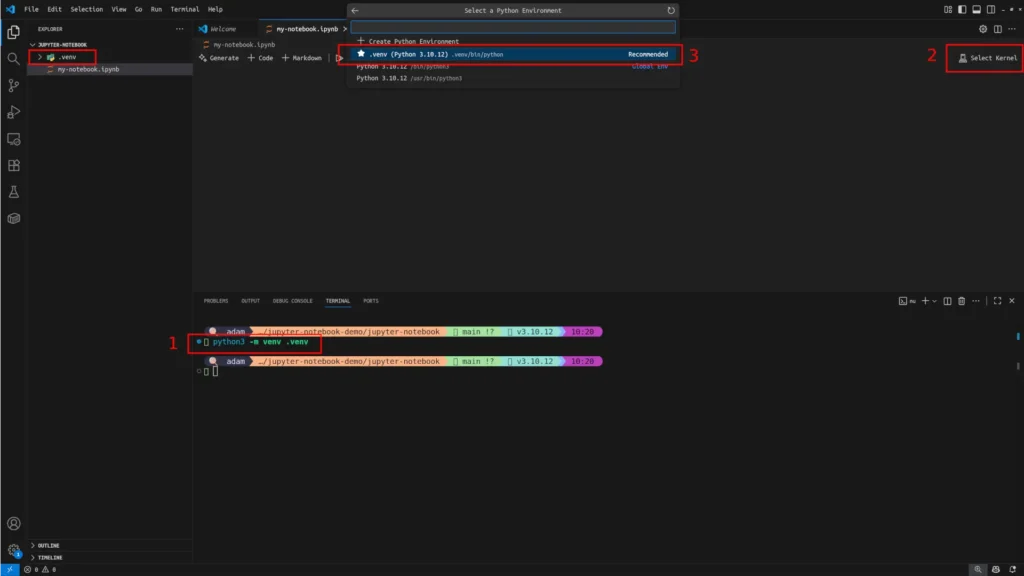Refresh the Python environment list
Image resolution: width=1024 pixels, height=576 pixels.
671,10
